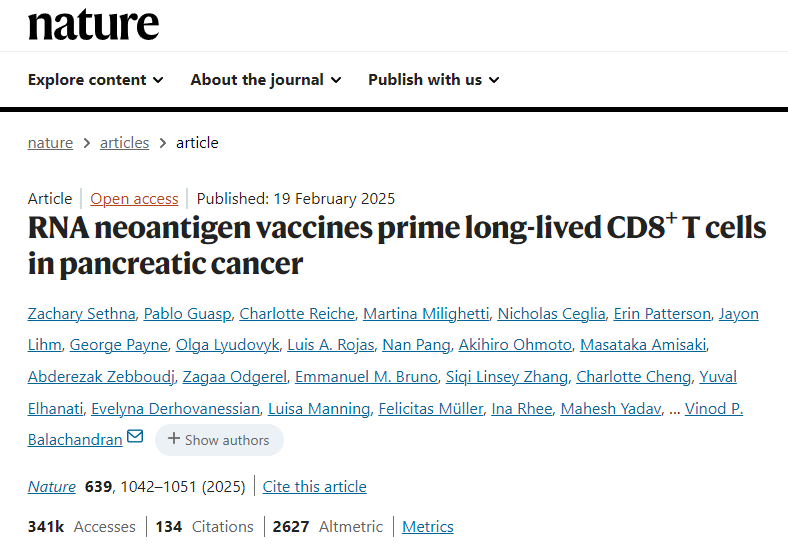Open Evelyna Derhovanessian author link

coord(175,408)
